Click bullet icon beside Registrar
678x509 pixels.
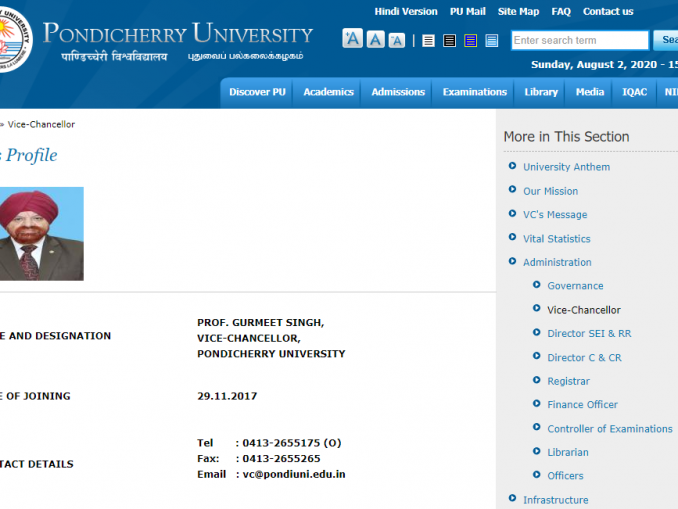tap(537, 380)
